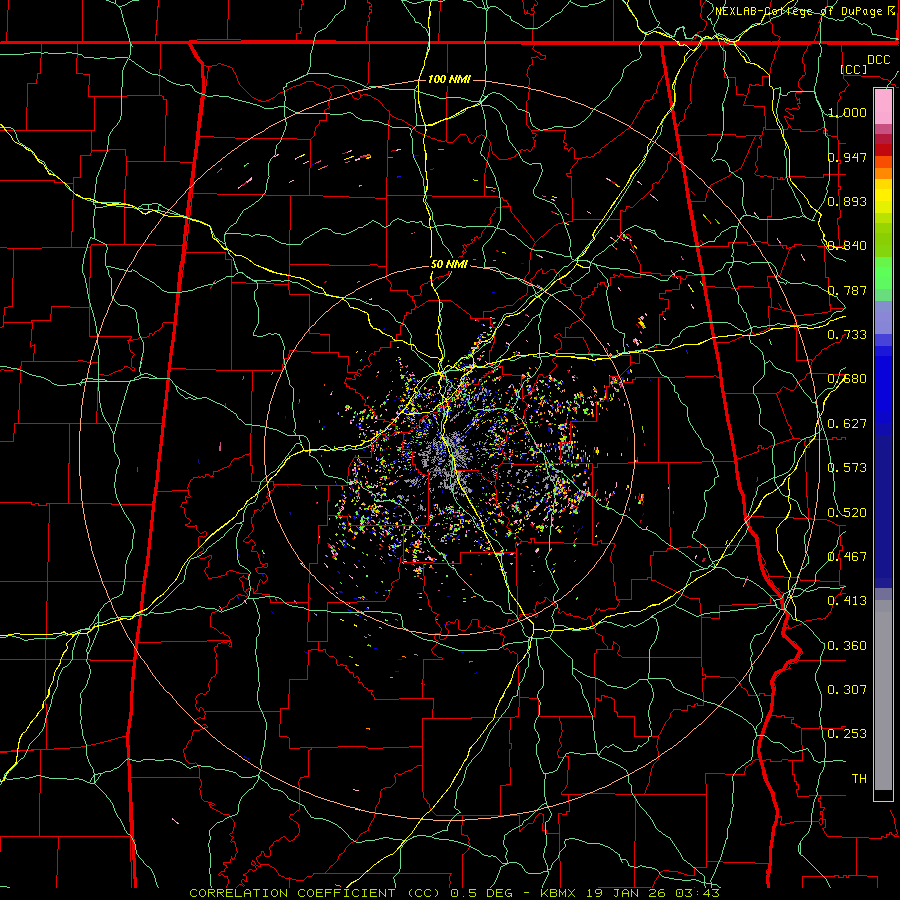
Task: Pick the pink segment of the color bar
Action: 883,107
